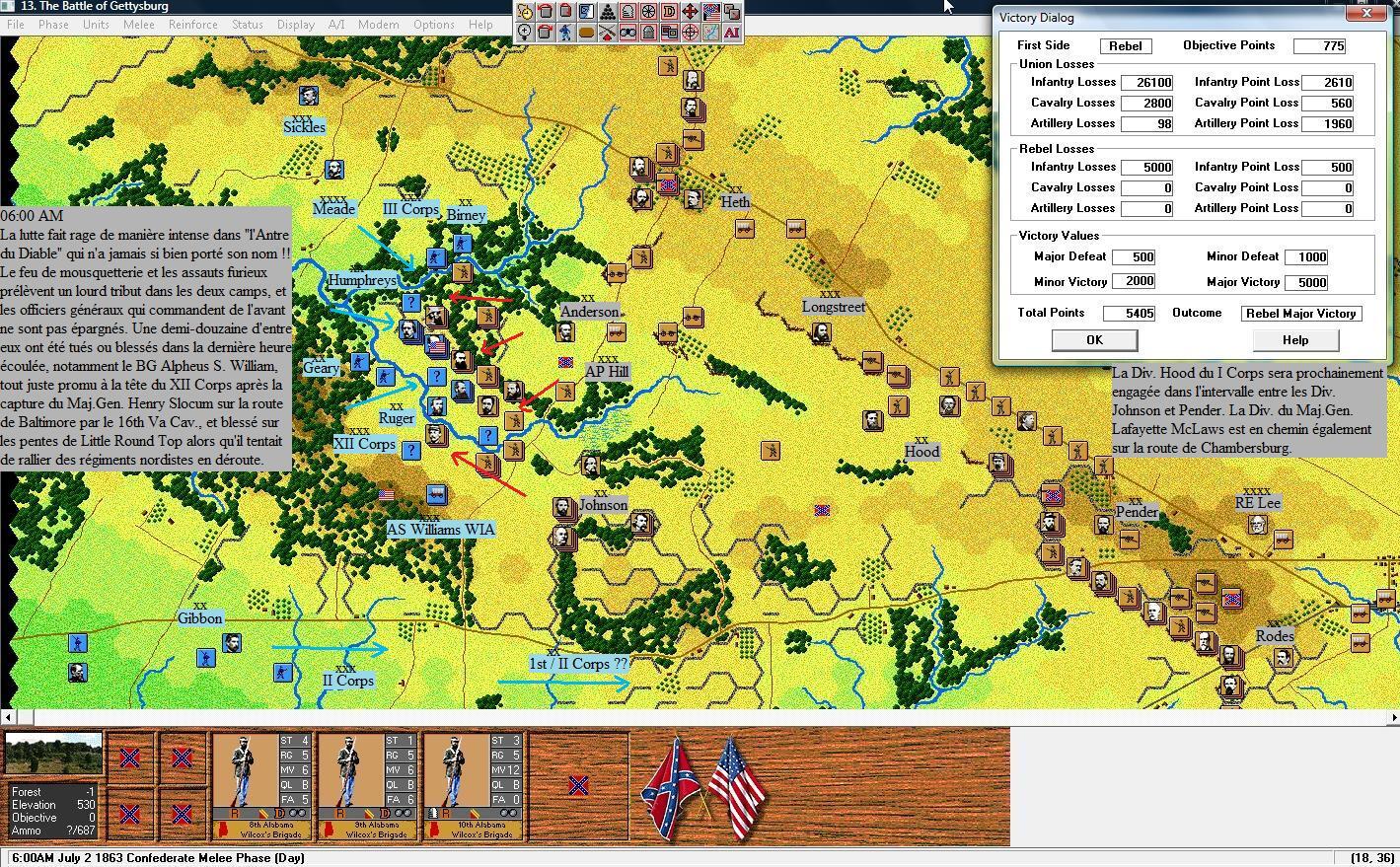Click the cannonball pyramid toolbar icon

tap(607, 12)
